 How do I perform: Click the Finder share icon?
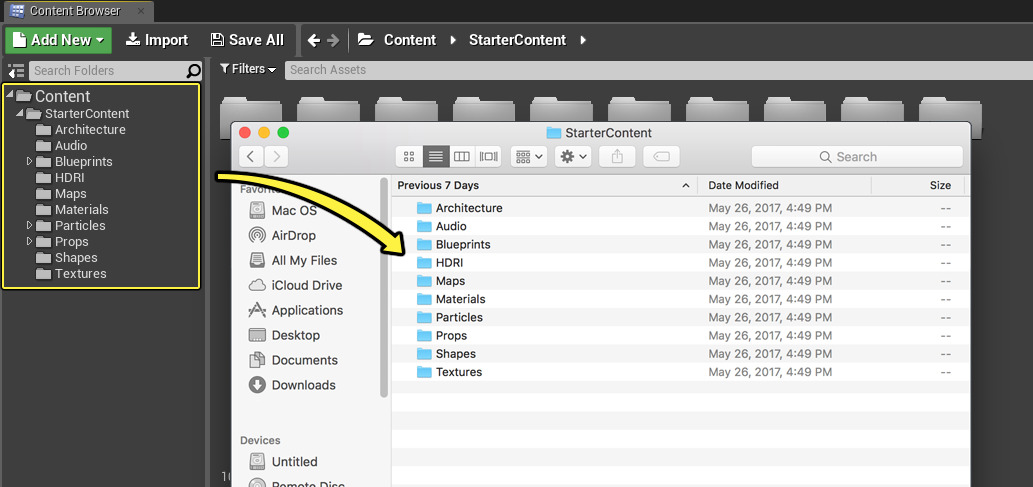(x=617, y=157)
